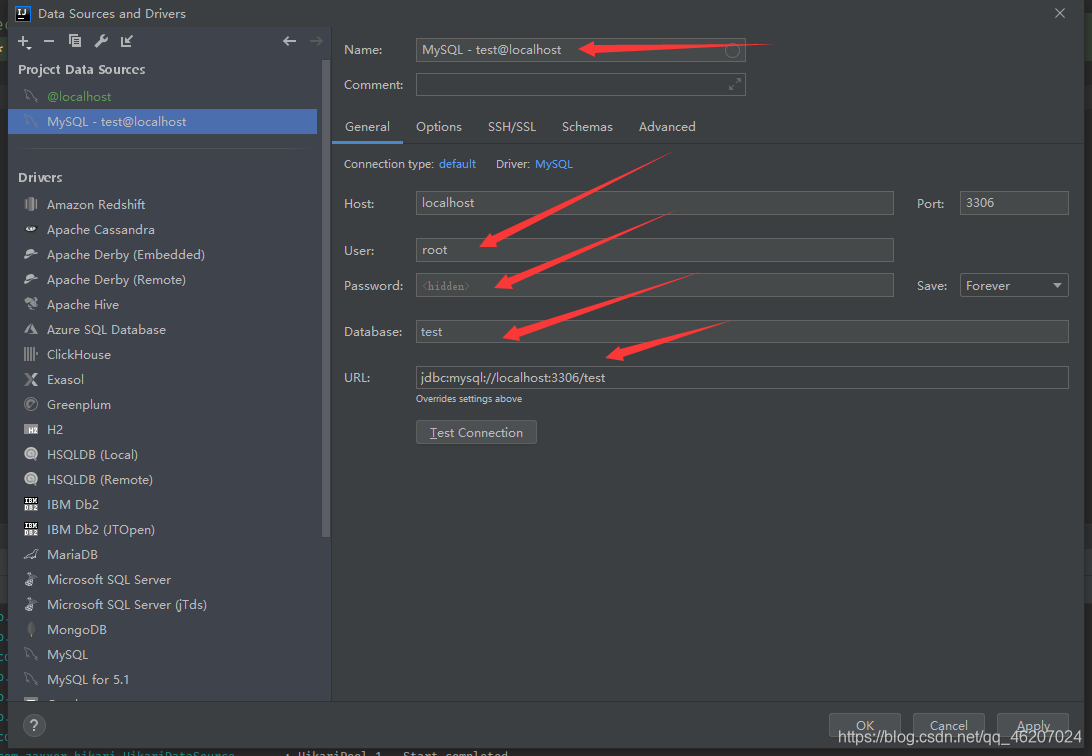Screen dimensions: 1092x756
Task: Confirm with the OK button
Action: 864,725
